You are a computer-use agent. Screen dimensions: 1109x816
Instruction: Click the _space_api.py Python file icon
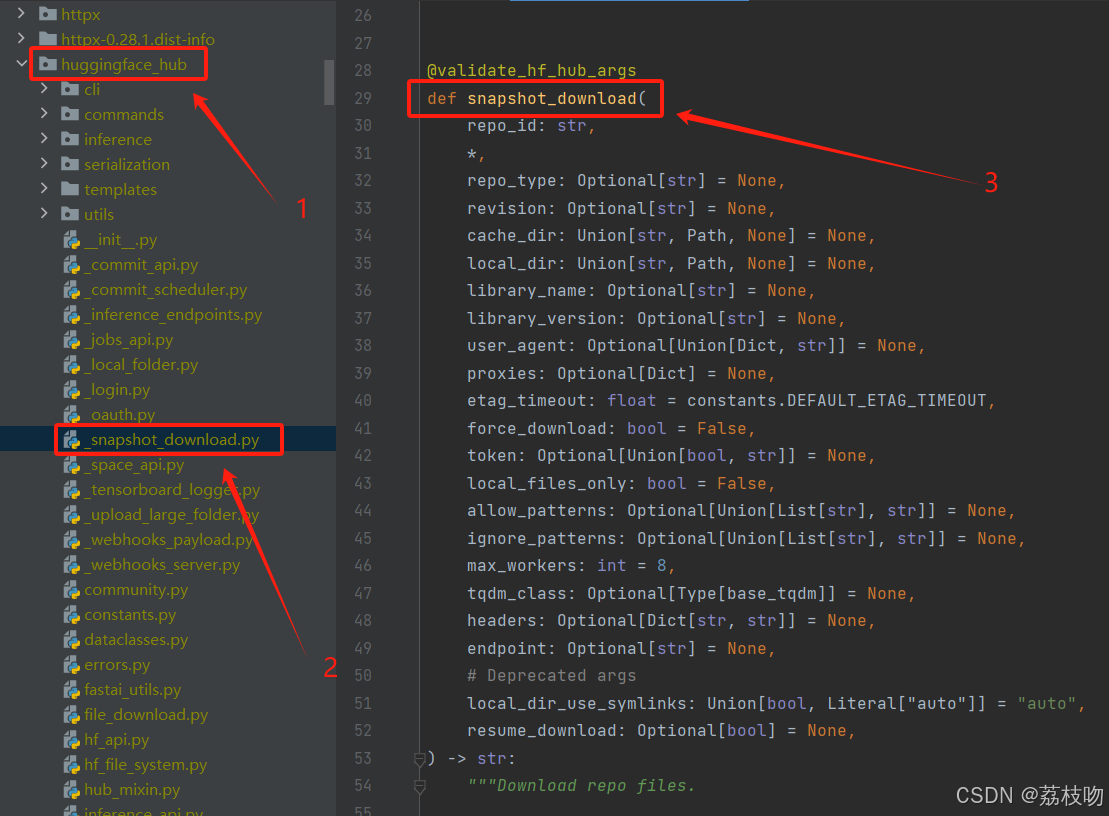coord(71,465)
